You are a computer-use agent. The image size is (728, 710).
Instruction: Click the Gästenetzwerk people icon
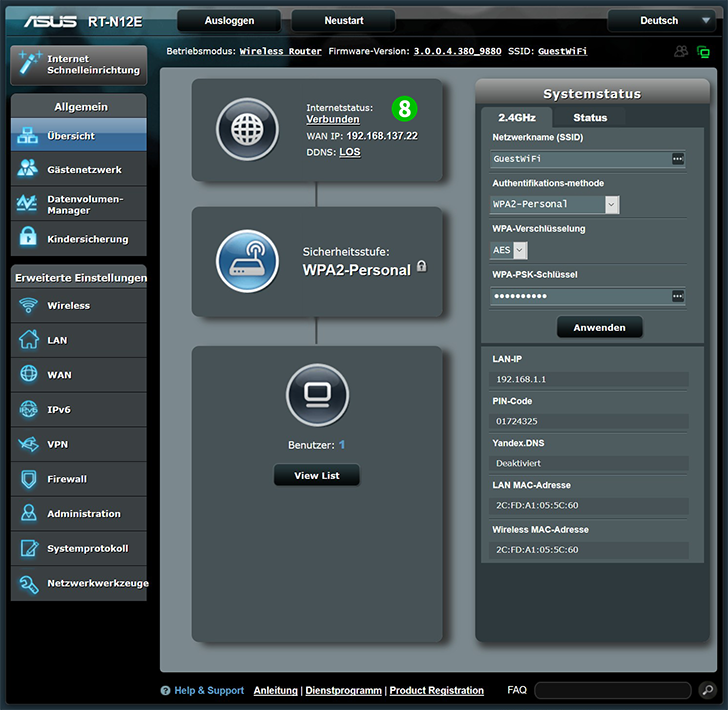(27, 169)
